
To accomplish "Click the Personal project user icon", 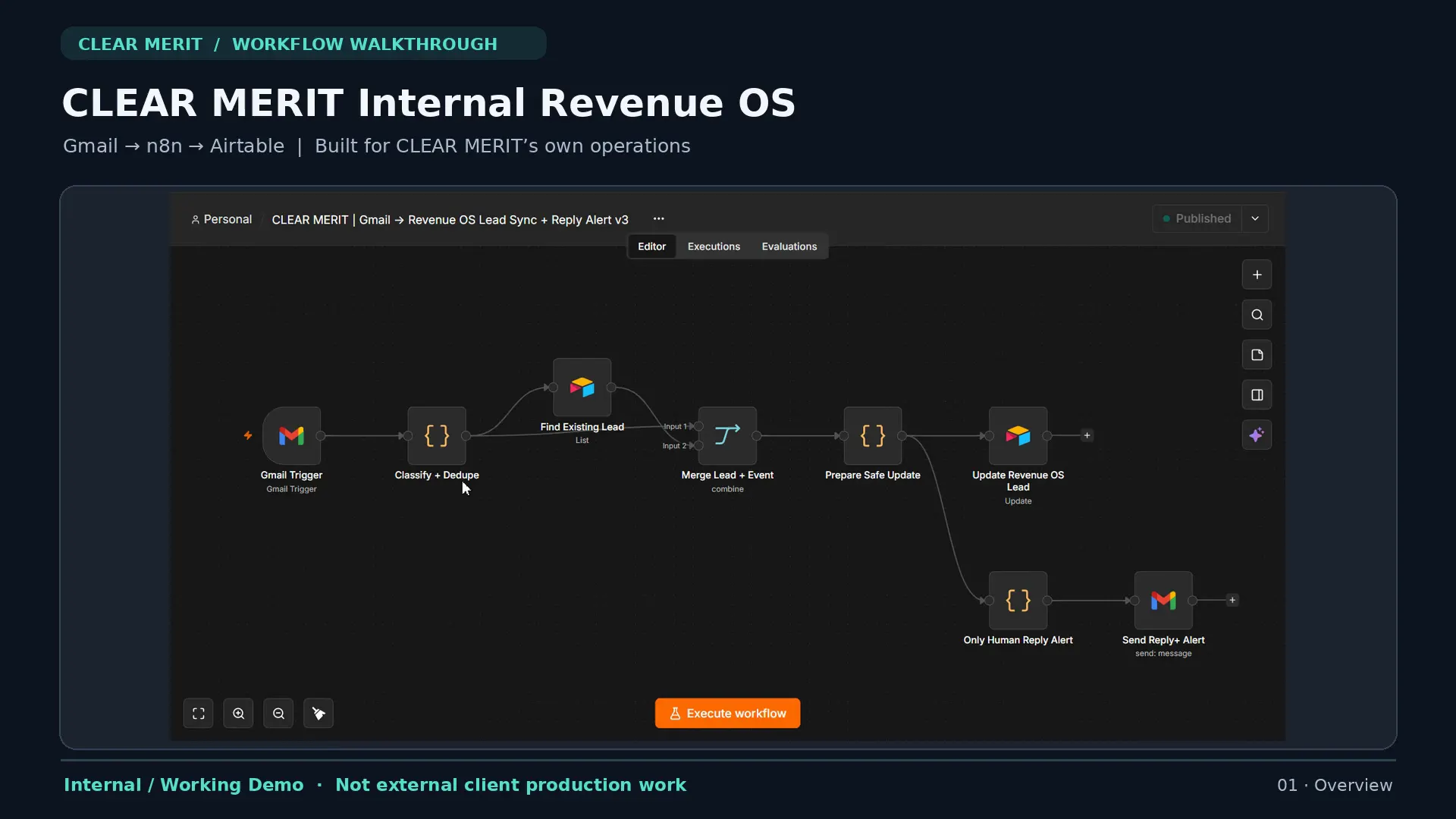I will (196, 219).
